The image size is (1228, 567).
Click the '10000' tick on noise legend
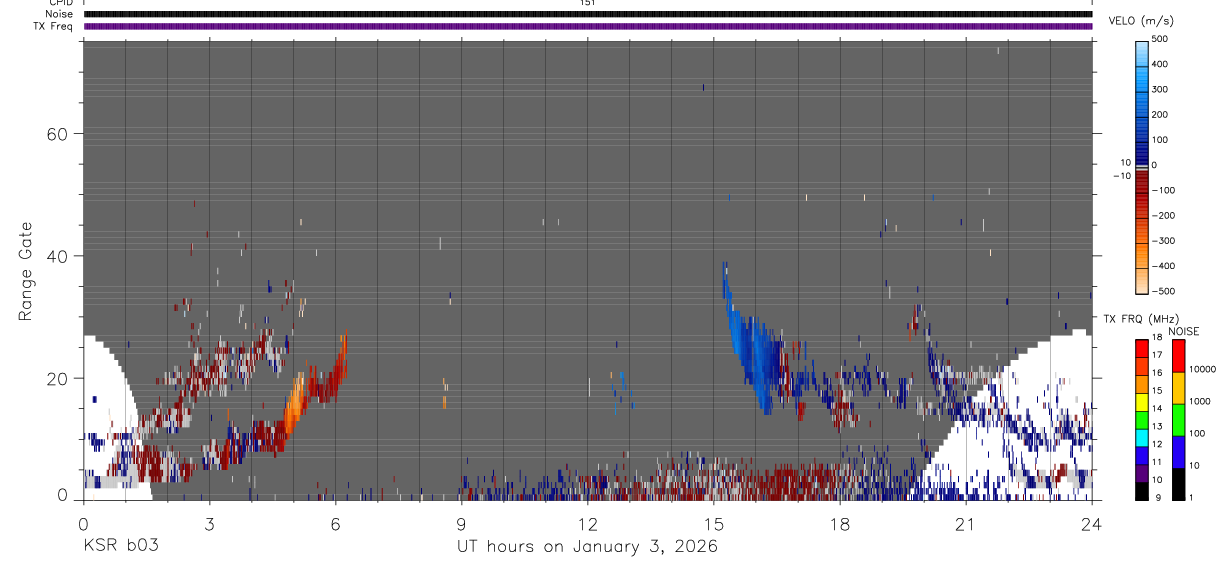click(1201, 370)
